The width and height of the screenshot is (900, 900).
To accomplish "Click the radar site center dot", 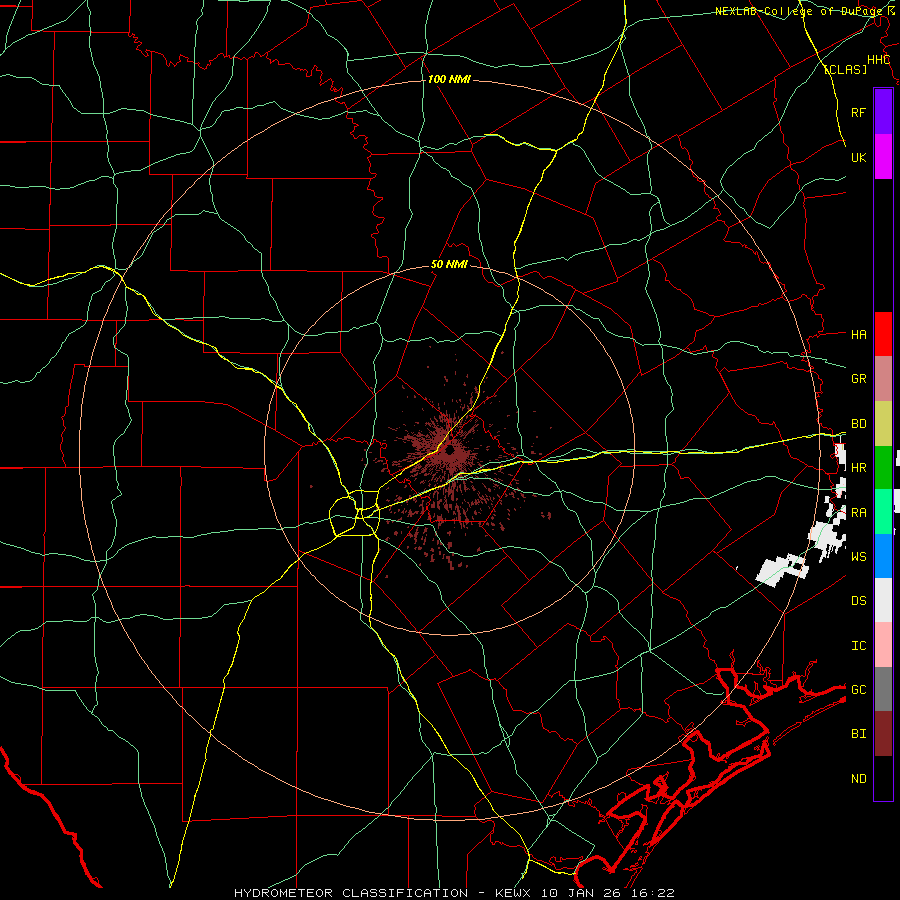I will click(x=449, y=450).
